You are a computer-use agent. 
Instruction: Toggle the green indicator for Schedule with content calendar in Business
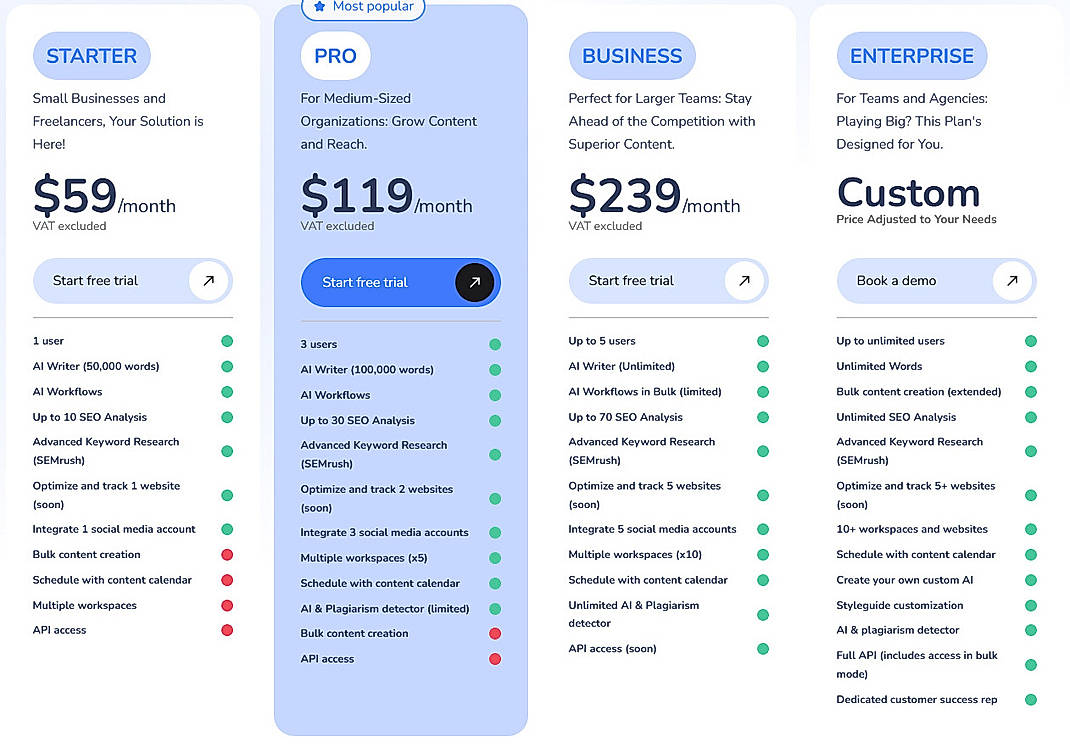click(x=763, y=580)
